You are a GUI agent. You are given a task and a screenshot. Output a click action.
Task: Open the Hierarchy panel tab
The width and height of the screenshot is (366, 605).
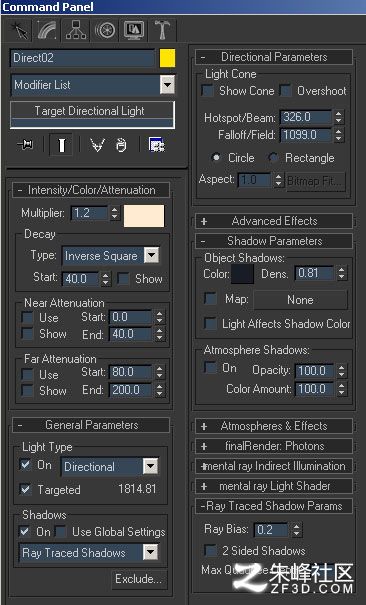click(76, 30)
